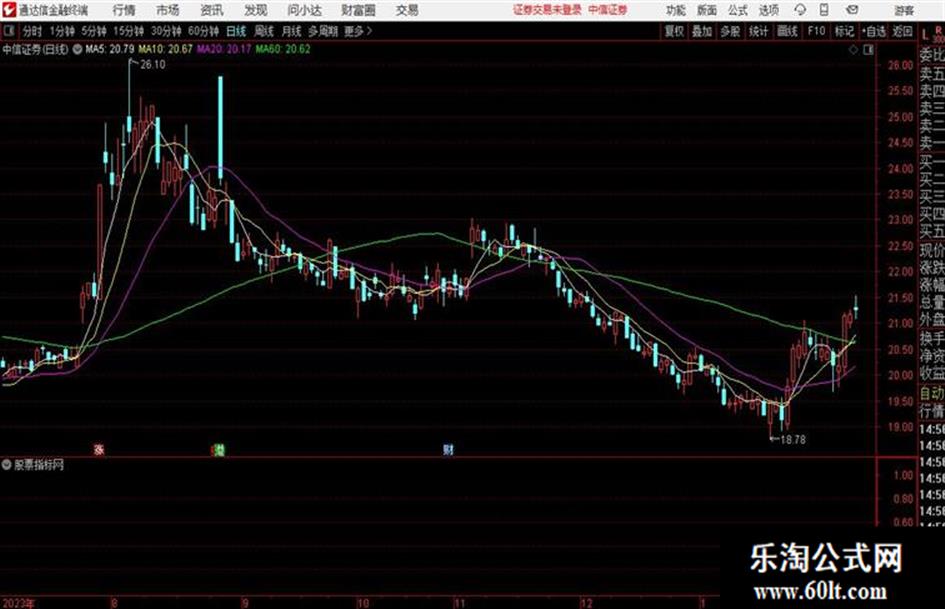Click the 通达信 red logo icon
The image size is (945, 609).
click(x=9, y=10)
